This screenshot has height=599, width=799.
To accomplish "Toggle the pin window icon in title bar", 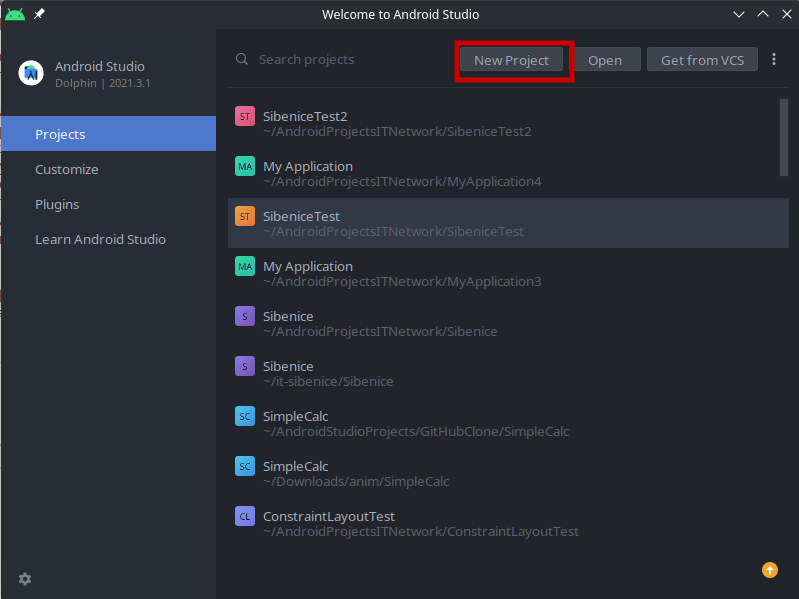I will [x=39, y=14].
